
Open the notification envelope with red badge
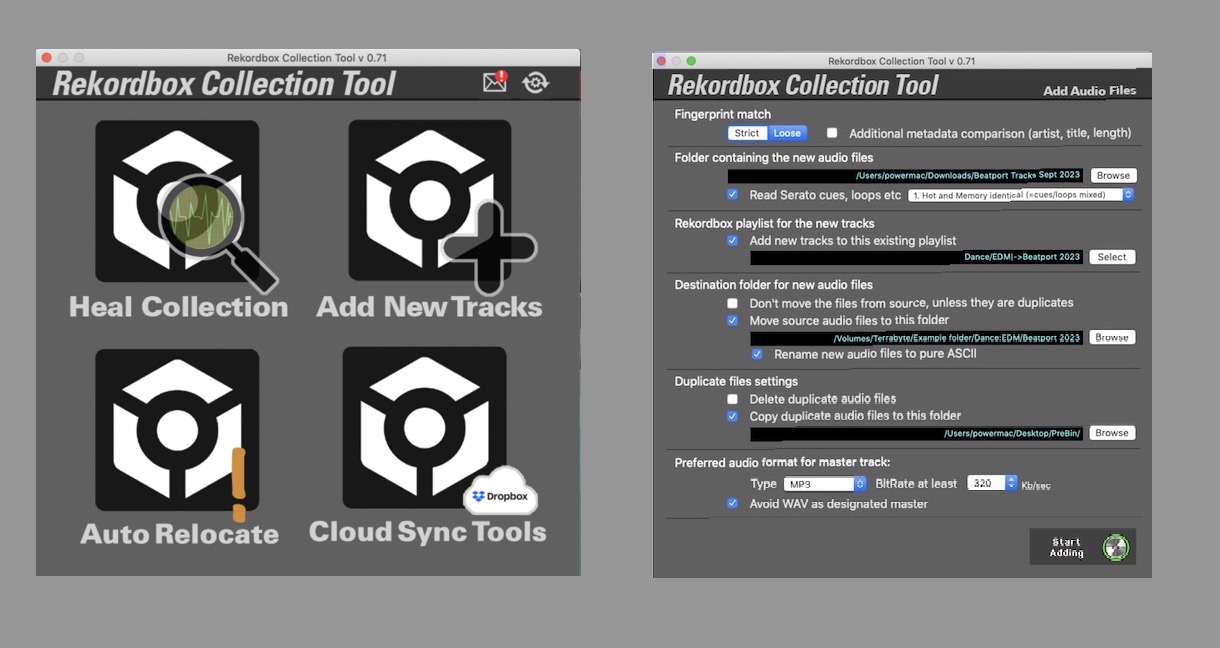494,82
